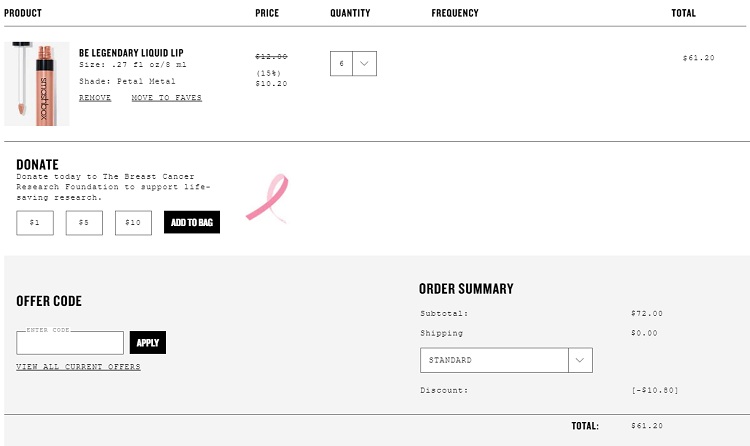Click the Order Summary heading
This screenshot has width=750, height=446.
[x=466, y=289]
